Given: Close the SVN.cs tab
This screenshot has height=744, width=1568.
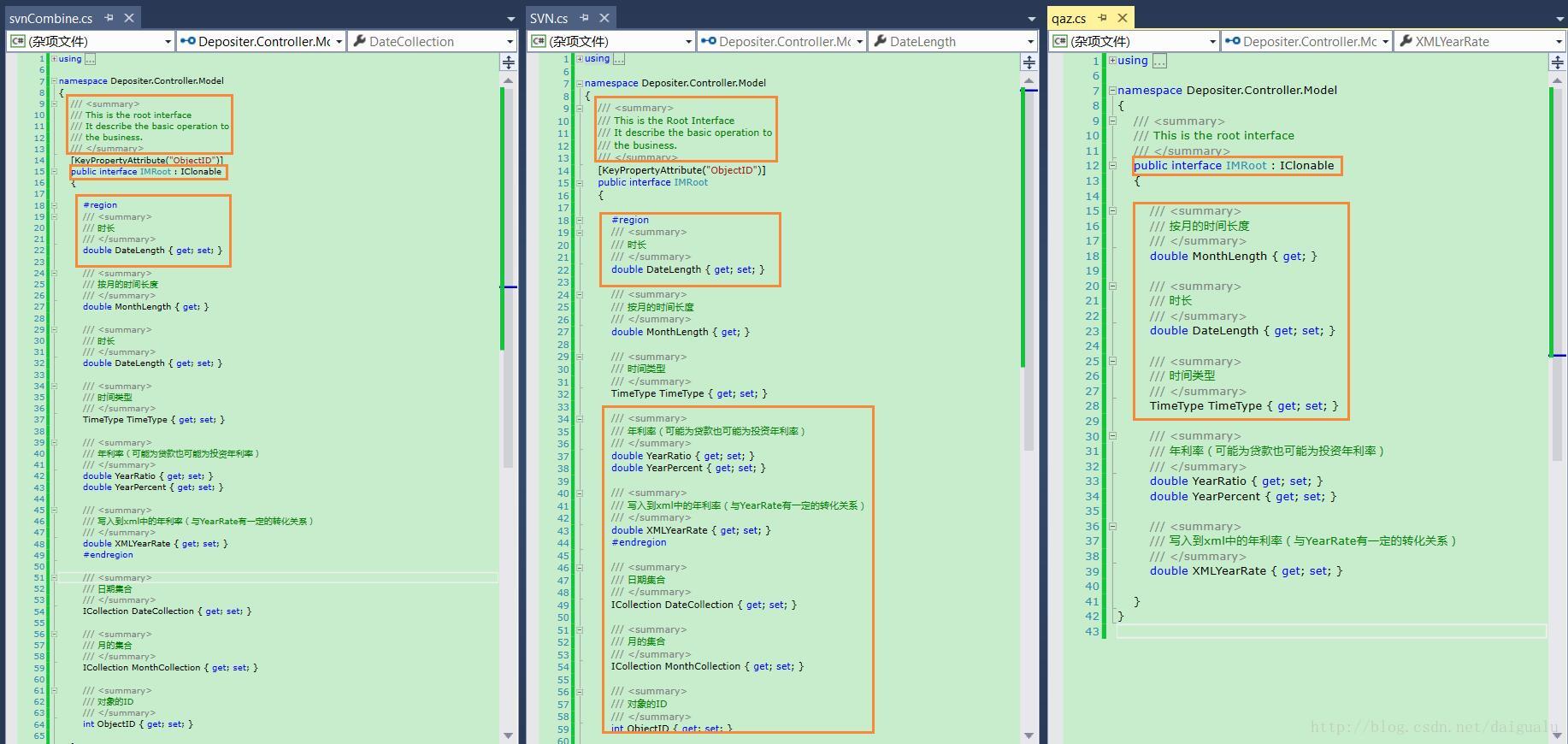Looking at the screenshot, I should pyautogui.click(x=604, y=18).
